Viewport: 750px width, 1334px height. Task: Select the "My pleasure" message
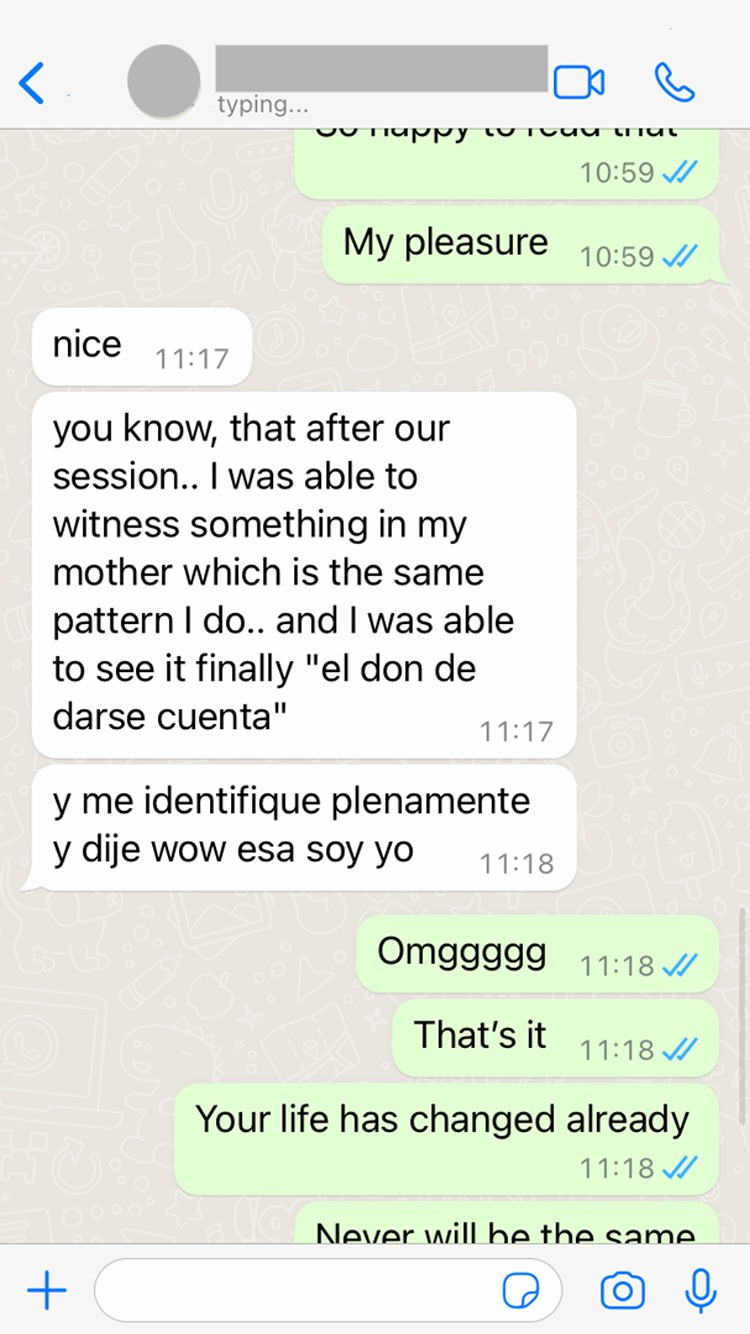[x=520, y=244]
